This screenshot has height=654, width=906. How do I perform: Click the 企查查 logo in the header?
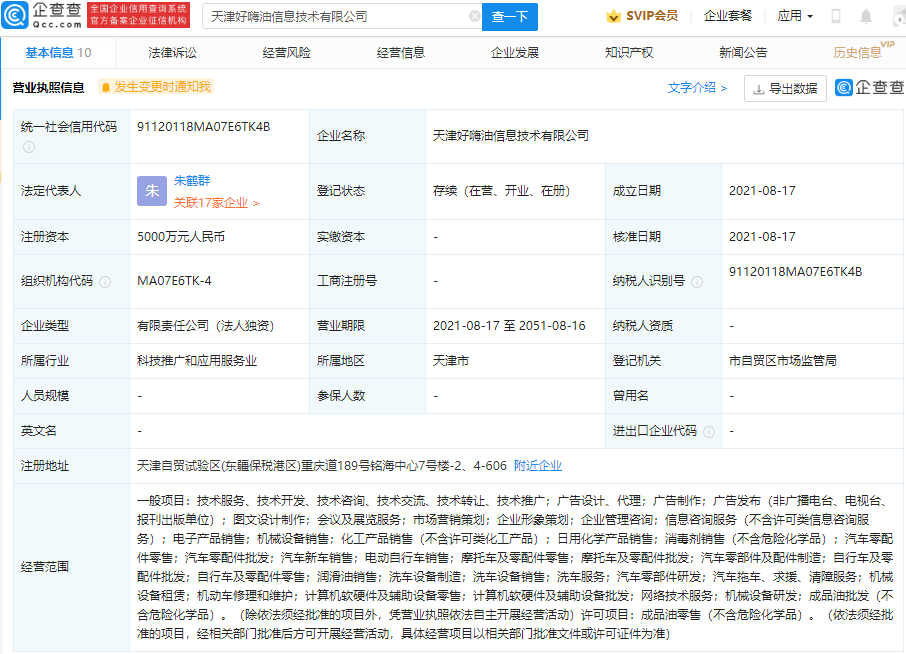click(42, 15)
